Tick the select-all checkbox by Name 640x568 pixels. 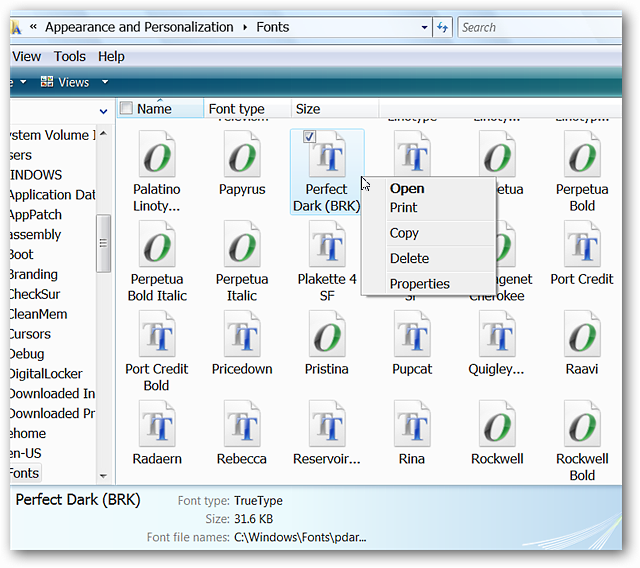point(126,108)
